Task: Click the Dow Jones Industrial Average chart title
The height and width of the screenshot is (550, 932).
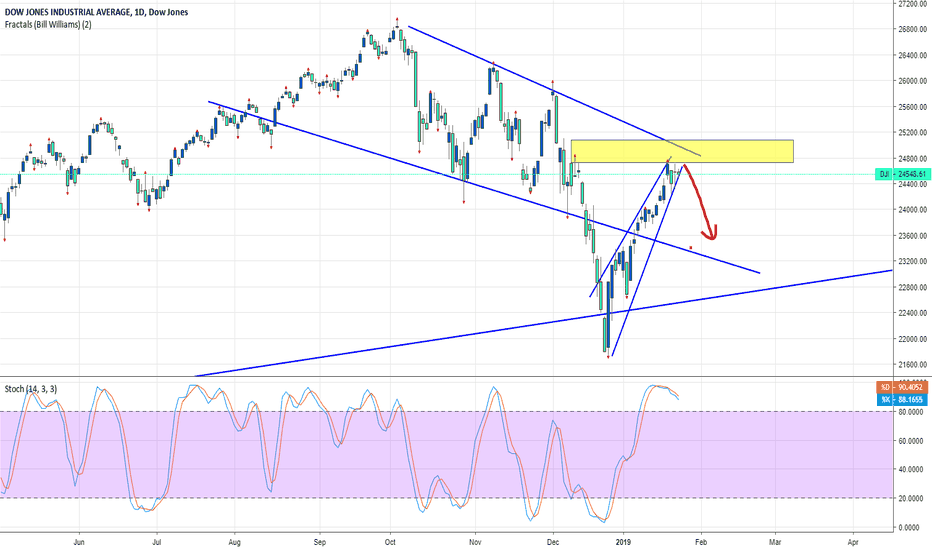Action: point(96,12)
